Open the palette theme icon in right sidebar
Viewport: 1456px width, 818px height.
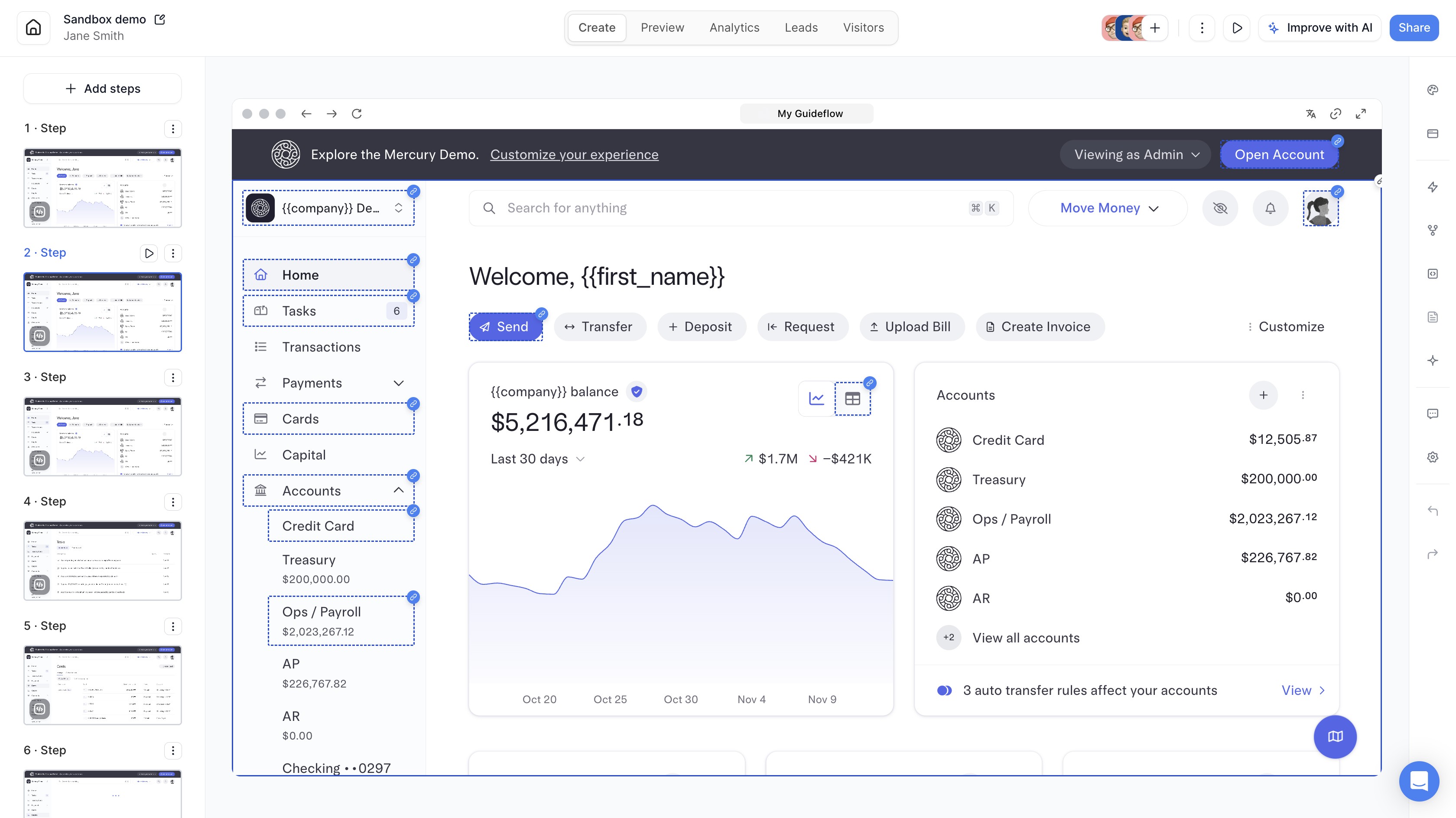tap(1432, 90)
